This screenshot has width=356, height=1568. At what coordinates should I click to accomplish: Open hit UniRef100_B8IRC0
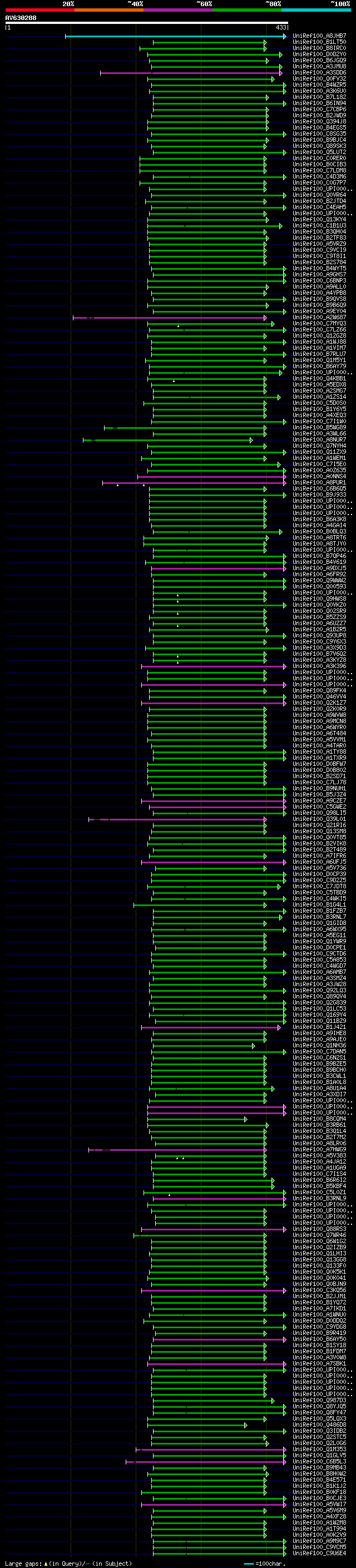point(319,49)
